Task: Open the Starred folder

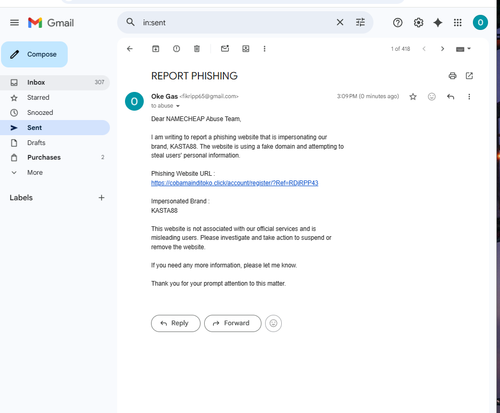Action: click(55, 98)
